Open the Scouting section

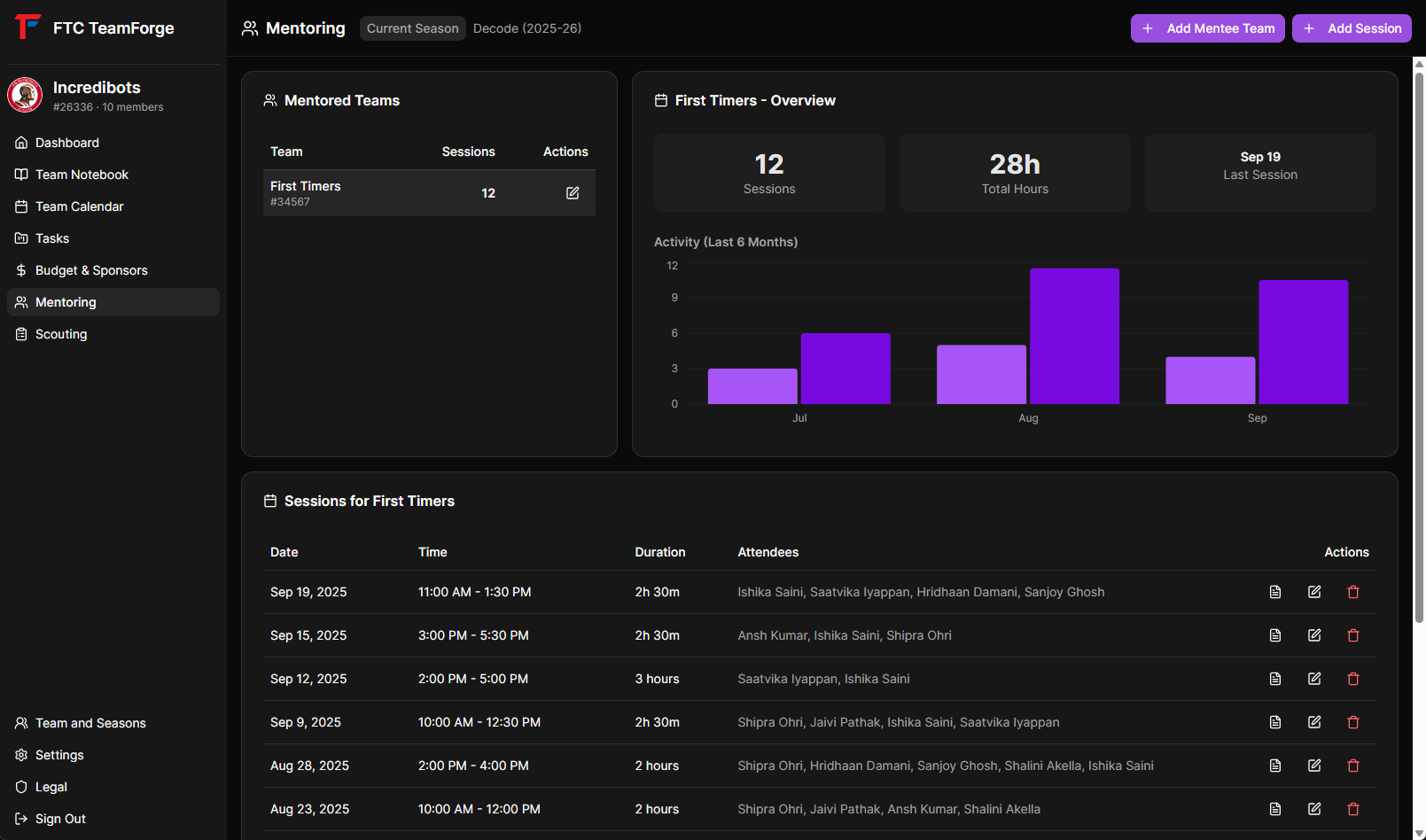click(60, 334)
